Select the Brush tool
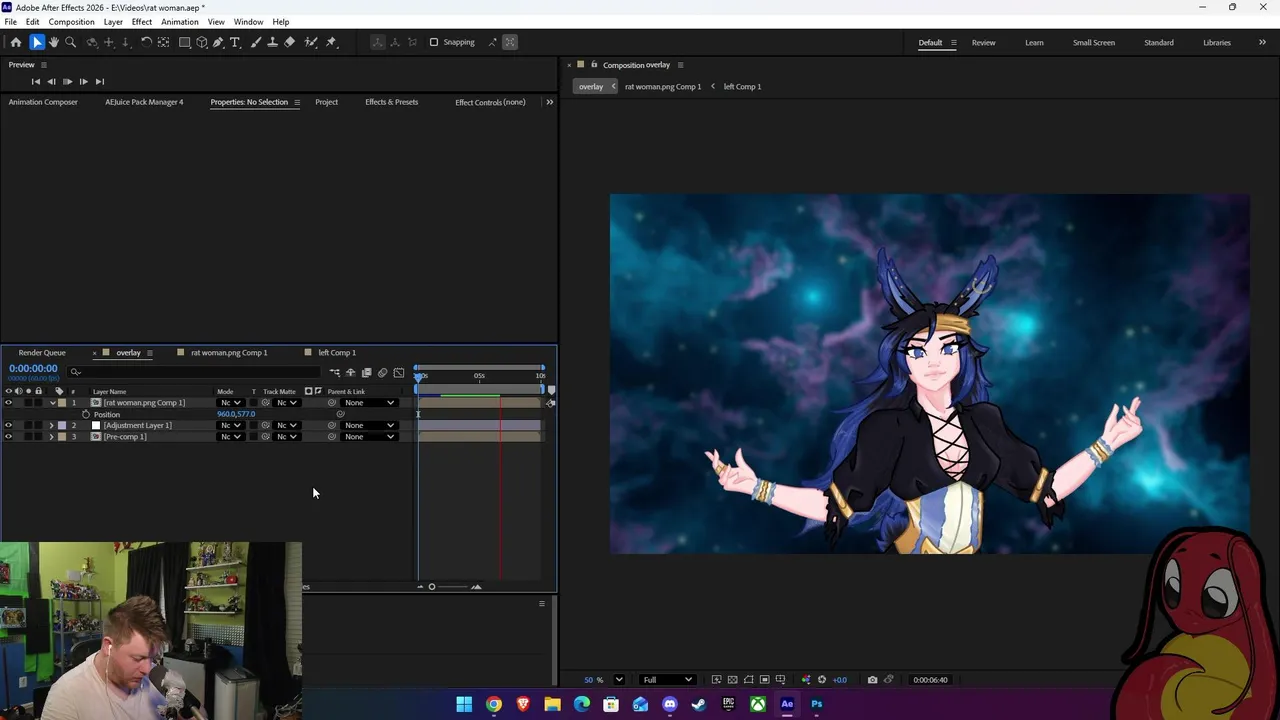The height and width of the screenshot is (720, 1280). (x=256, y=42)
